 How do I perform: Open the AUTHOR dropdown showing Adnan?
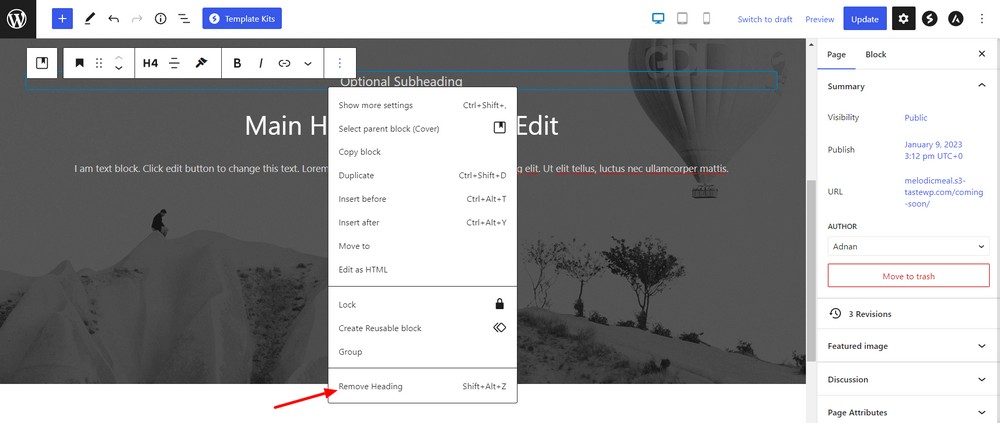(x=908, y=246)
